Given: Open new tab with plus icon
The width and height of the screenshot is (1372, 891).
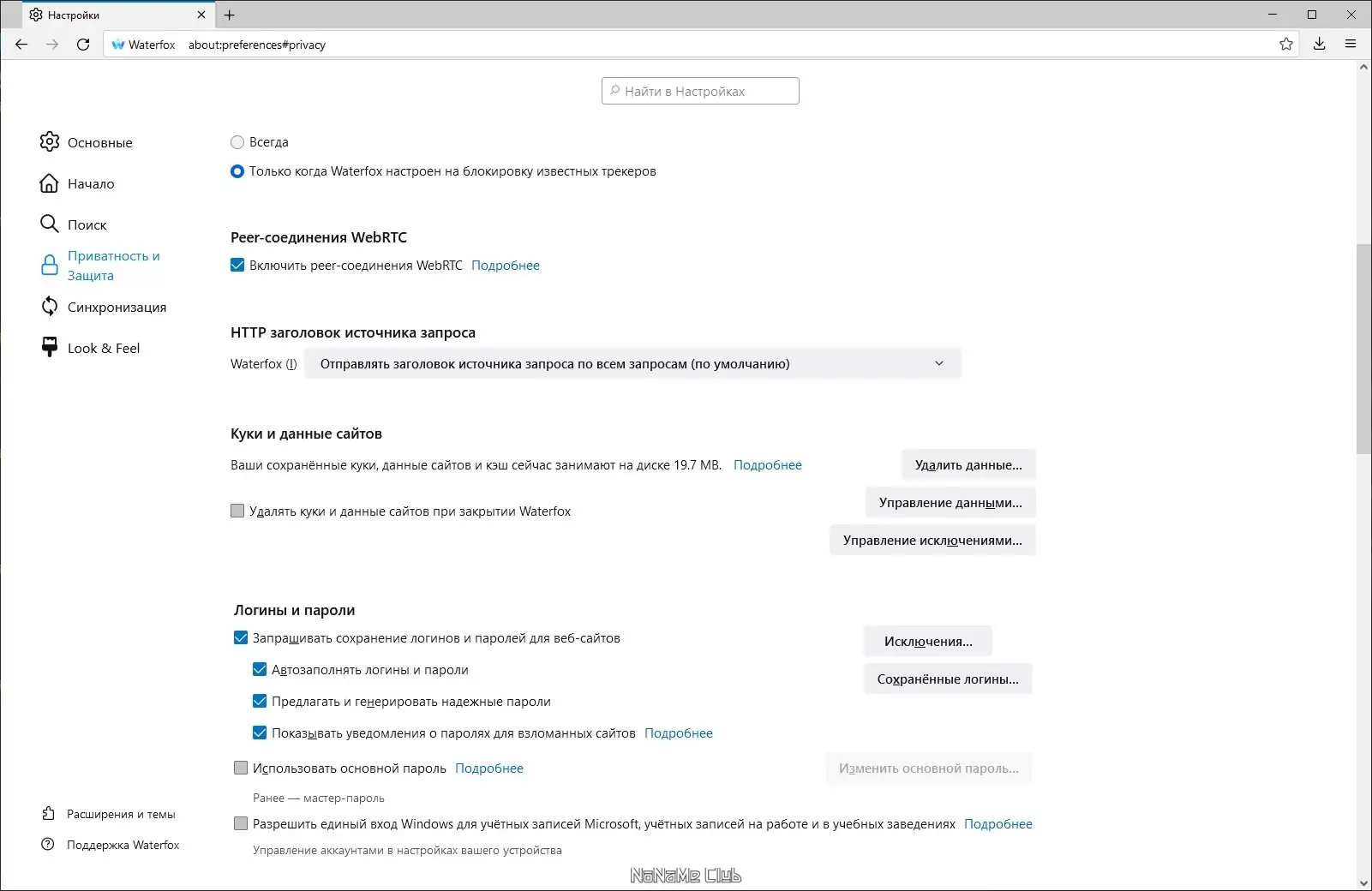Looking at the screenshot, I should click(x=230, y=15).
